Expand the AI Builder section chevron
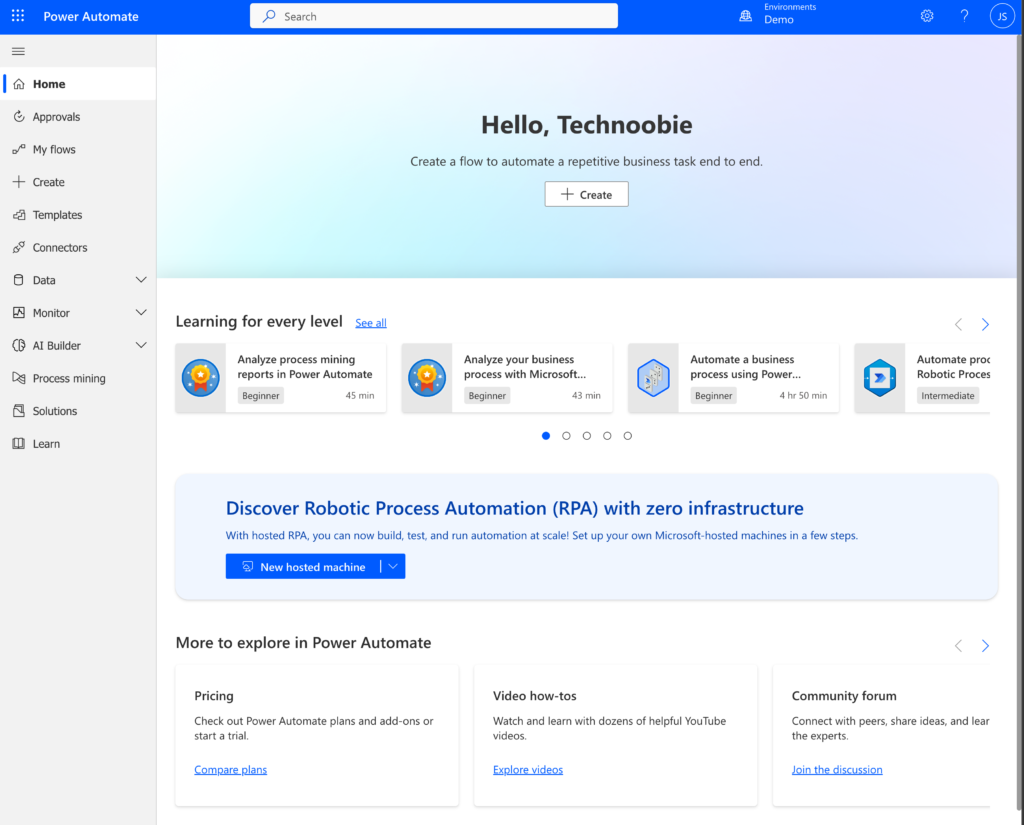 [140, 345]
